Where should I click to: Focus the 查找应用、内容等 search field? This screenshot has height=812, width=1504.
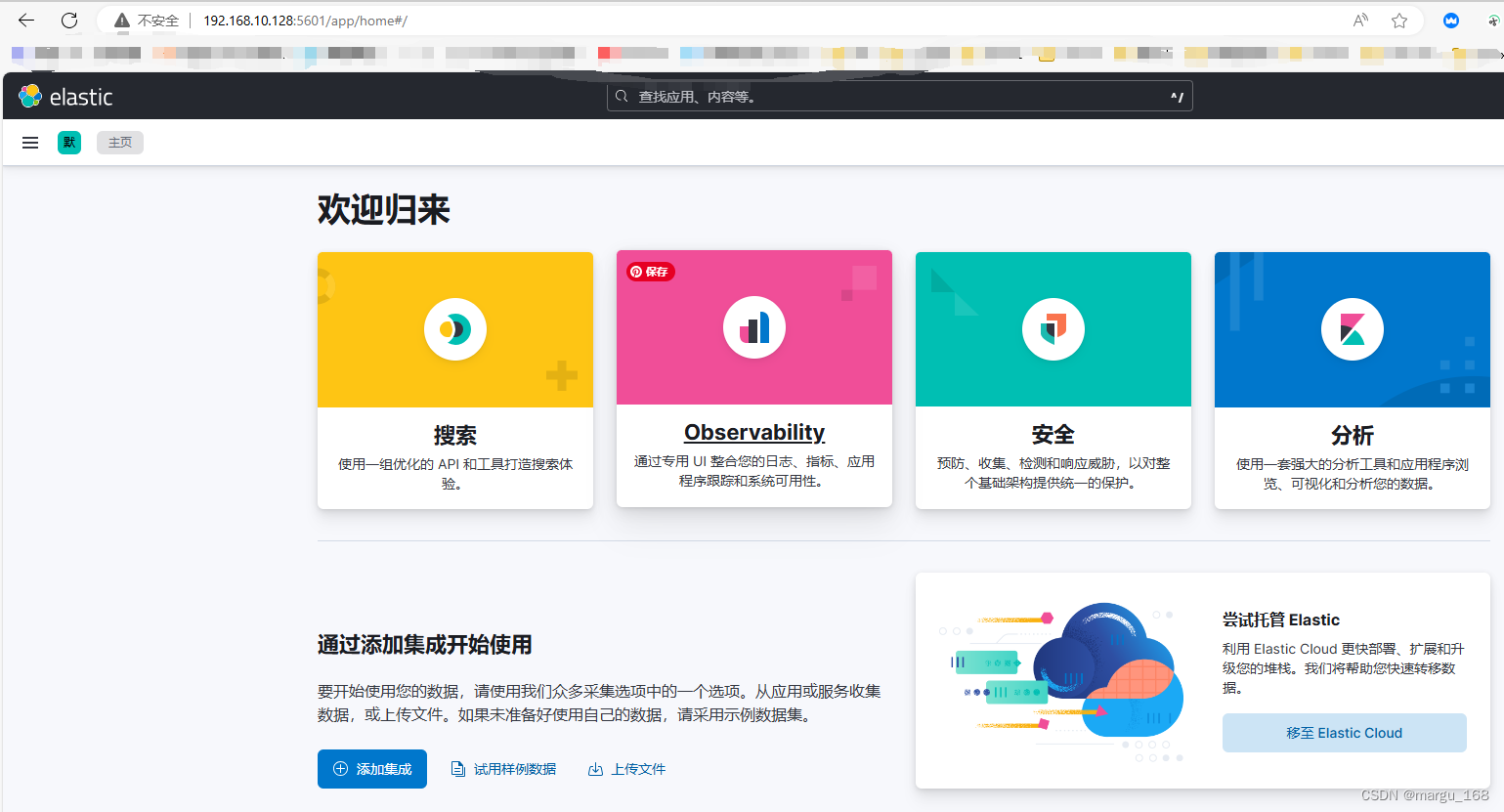[x=899, y=96]
